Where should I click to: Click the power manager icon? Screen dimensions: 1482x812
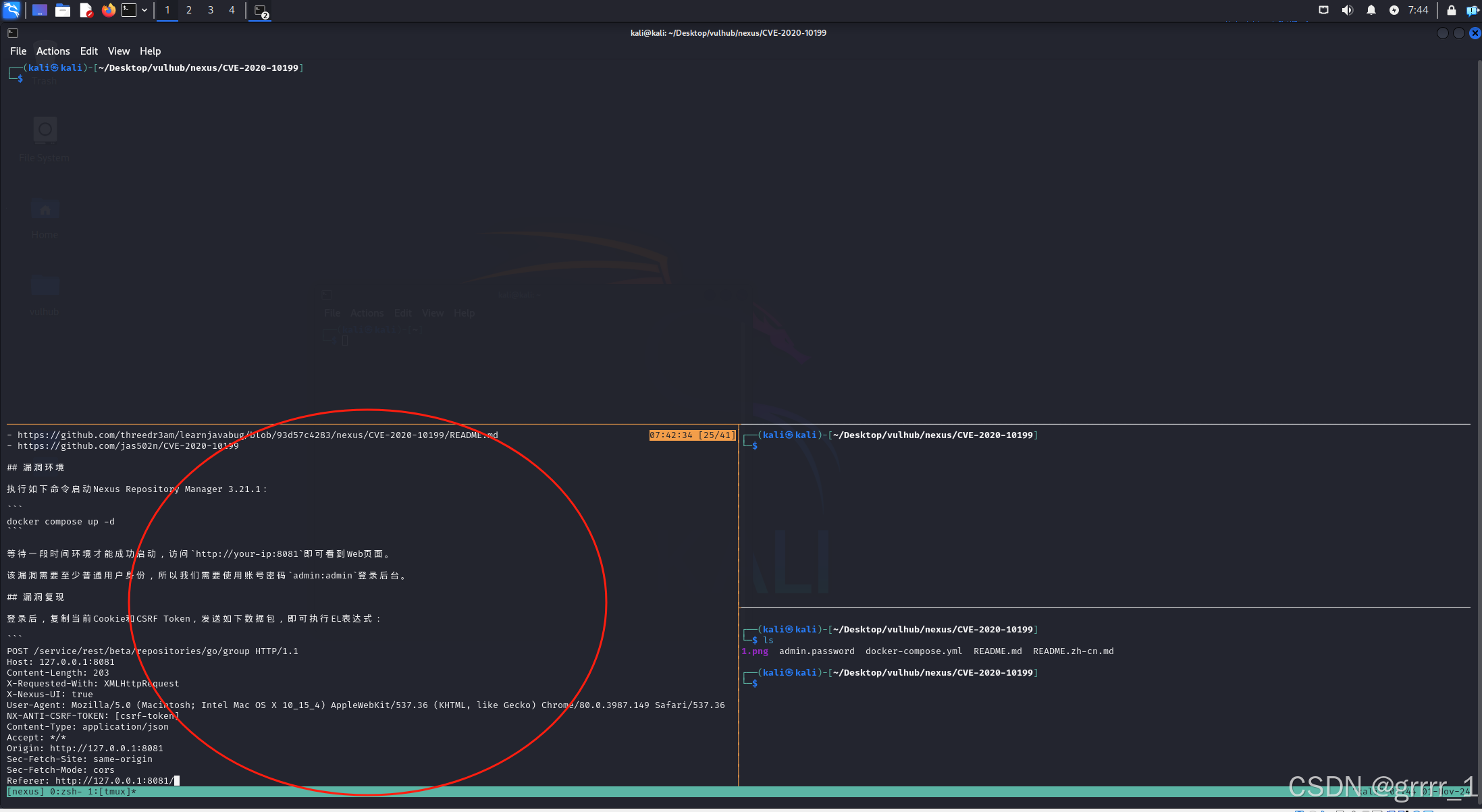(x=1394, y=10)
